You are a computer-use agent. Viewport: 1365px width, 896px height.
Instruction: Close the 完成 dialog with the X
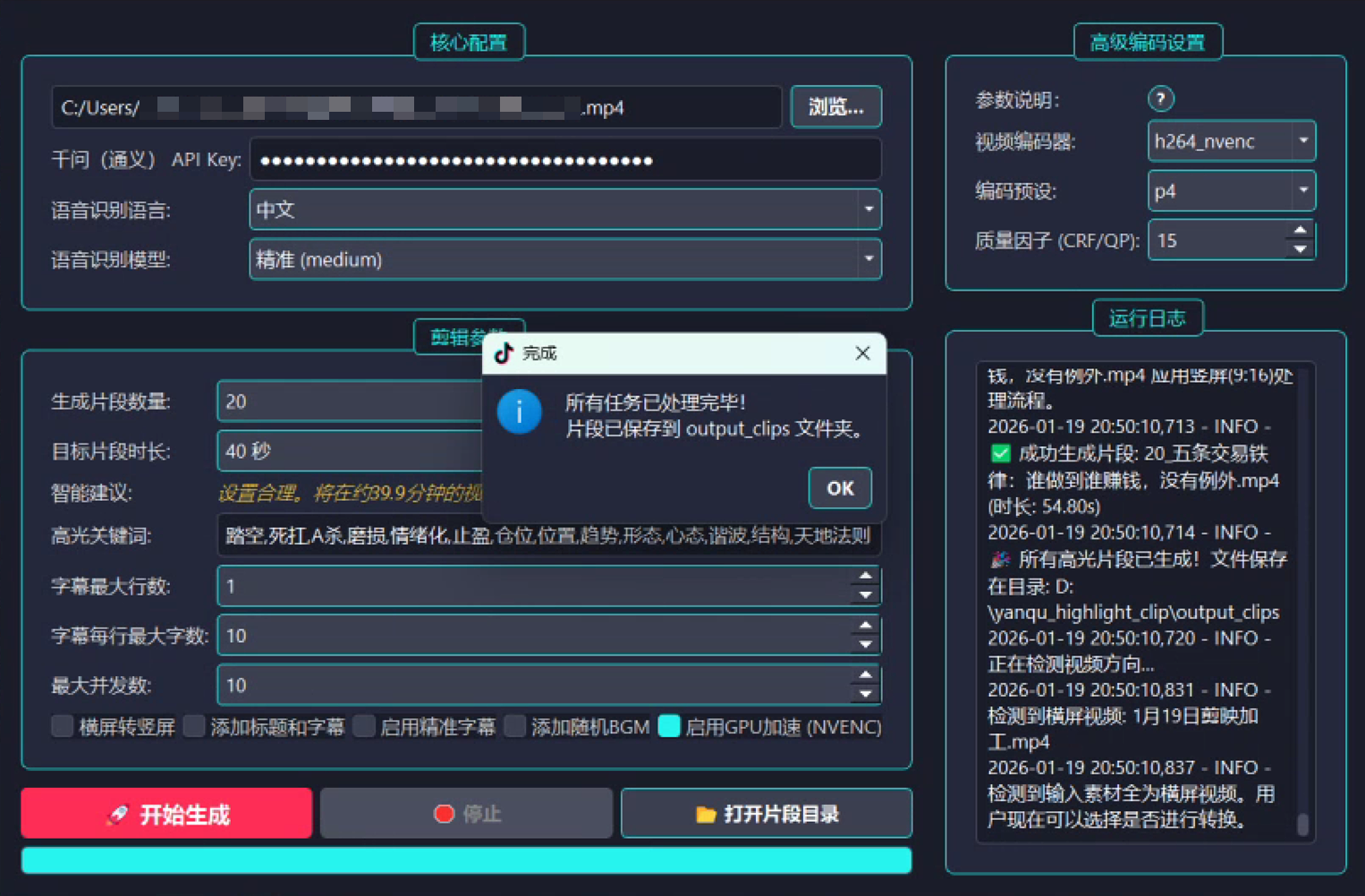pos(862,353)
